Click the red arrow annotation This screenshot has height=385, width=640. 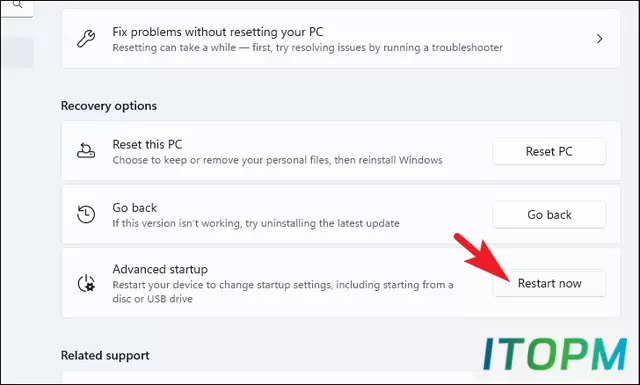(482, 257)
